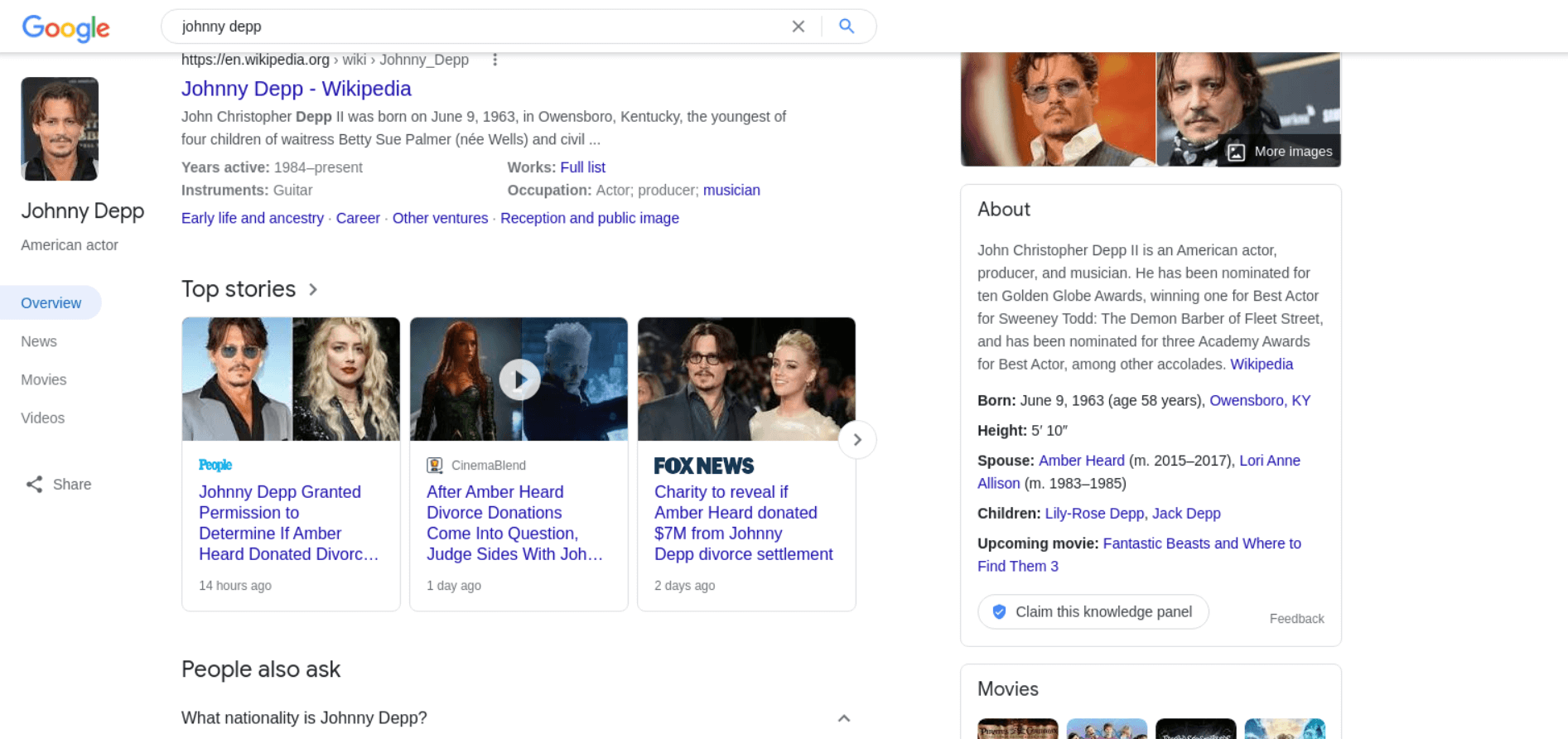Click the Amber Heard spouse link
The height and width of the screenshot is (739, 1568).
[x=1081, y=461]
